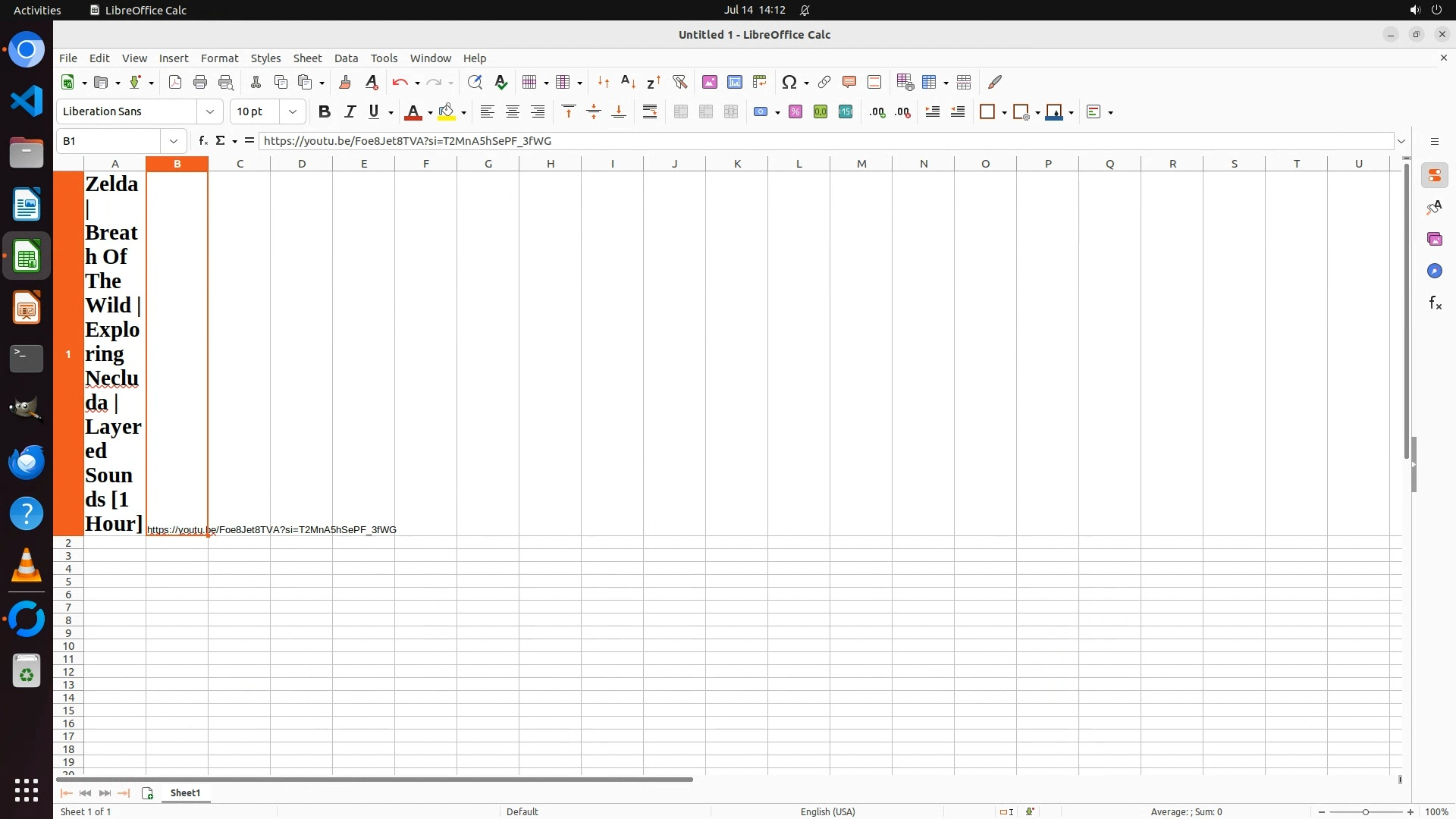
Task: Click the Insert Image icon
Action: coord(710,82)
